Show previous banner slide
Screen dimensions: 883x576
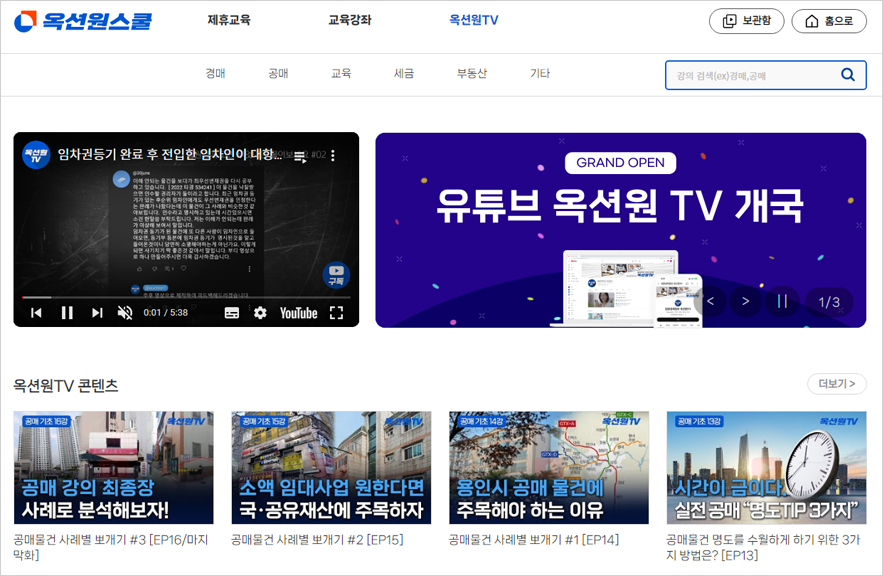pos(711,301)
